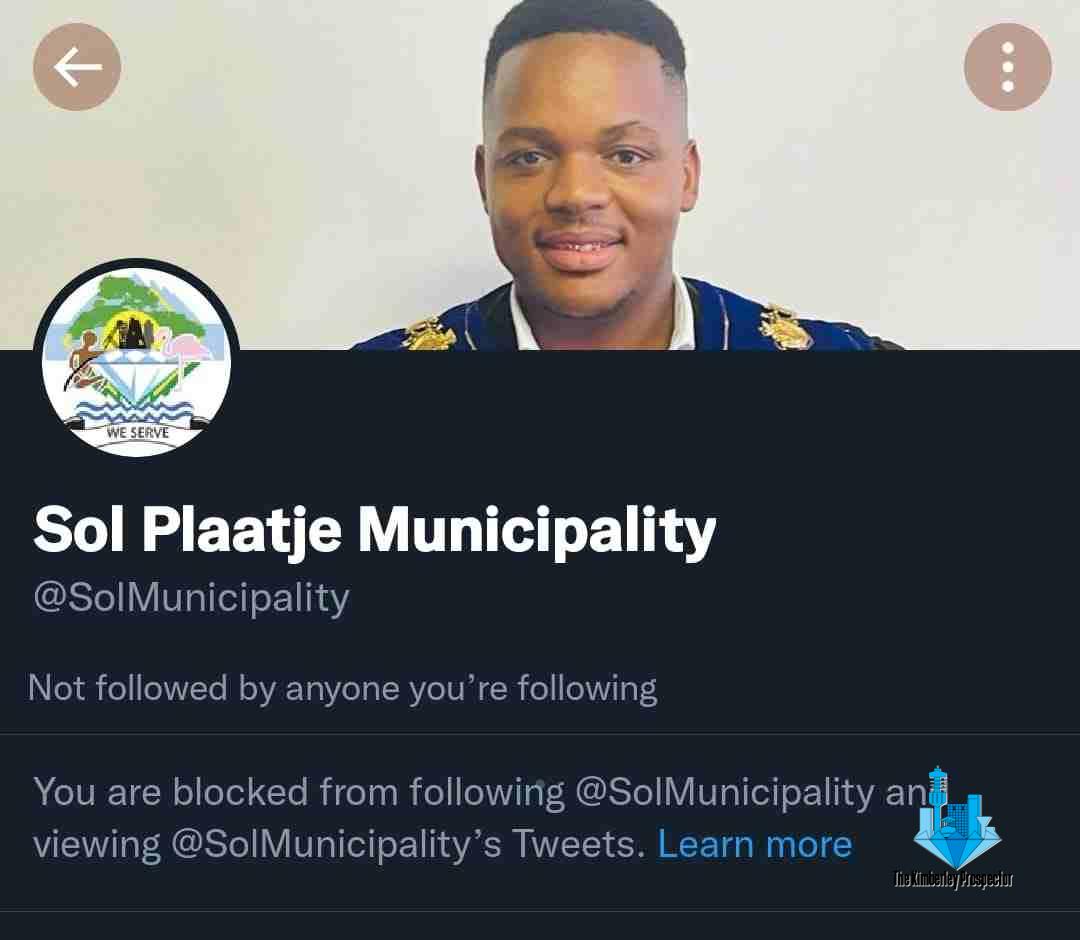
Task: Tap "Not followed by anyone you're following"
Action: (342, 688)
